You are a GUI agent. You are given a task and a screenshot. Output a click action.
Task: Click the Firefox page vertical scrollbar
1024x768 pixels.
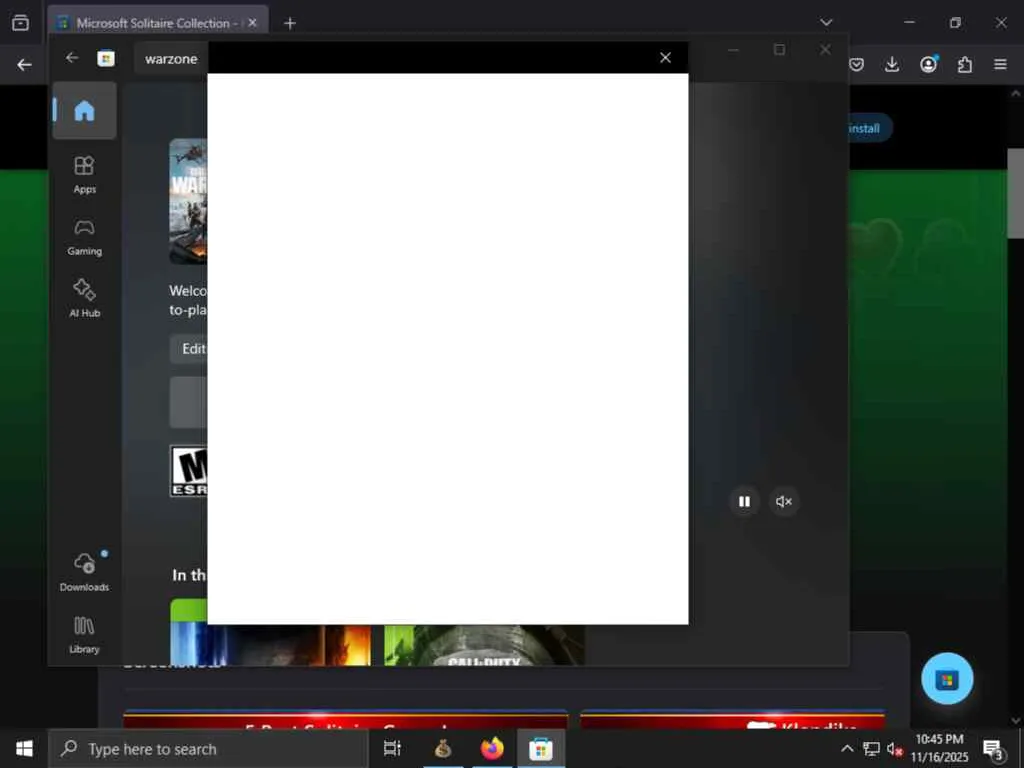pyautogui.click(x=1016, y=193)
